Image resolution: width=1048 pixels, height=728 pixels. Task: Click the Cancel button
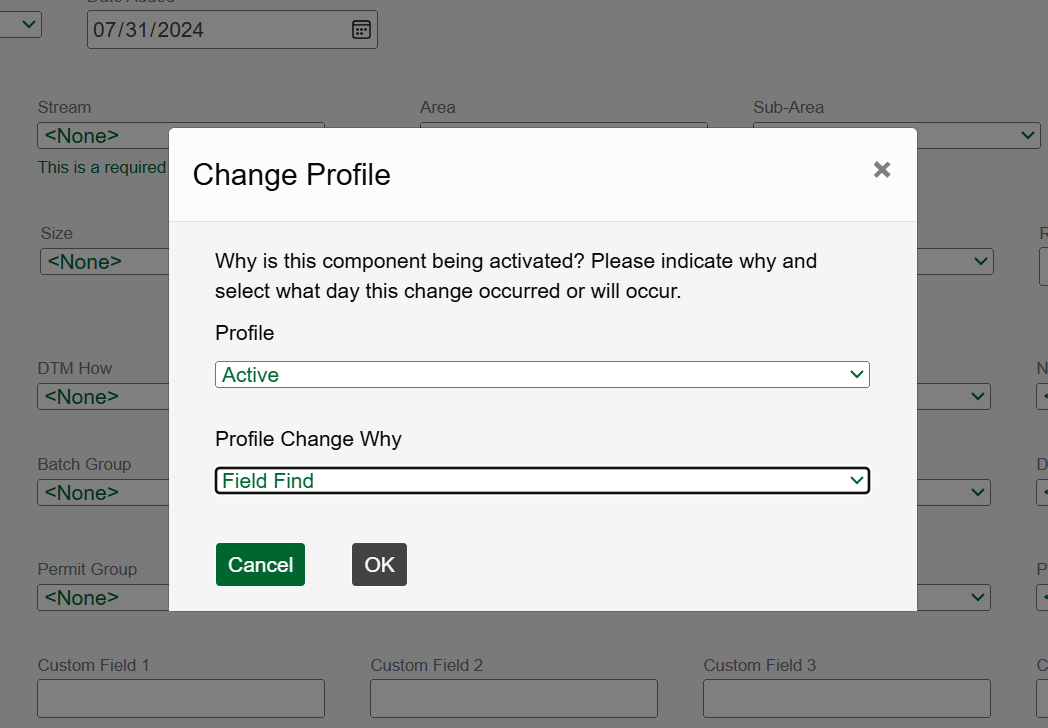[260, 564]
